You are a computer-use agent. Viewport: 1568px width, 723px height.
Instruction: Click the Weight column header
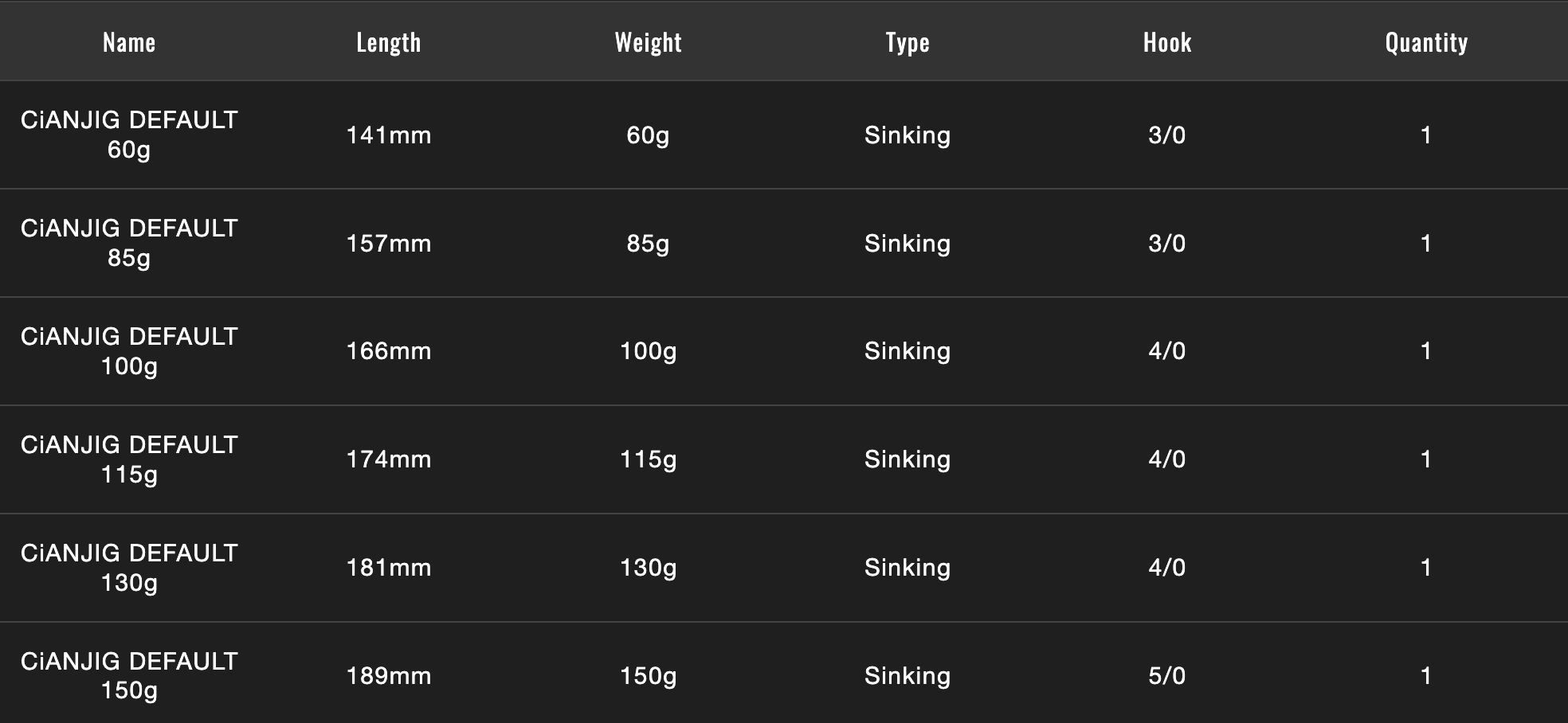coord(649,42)
